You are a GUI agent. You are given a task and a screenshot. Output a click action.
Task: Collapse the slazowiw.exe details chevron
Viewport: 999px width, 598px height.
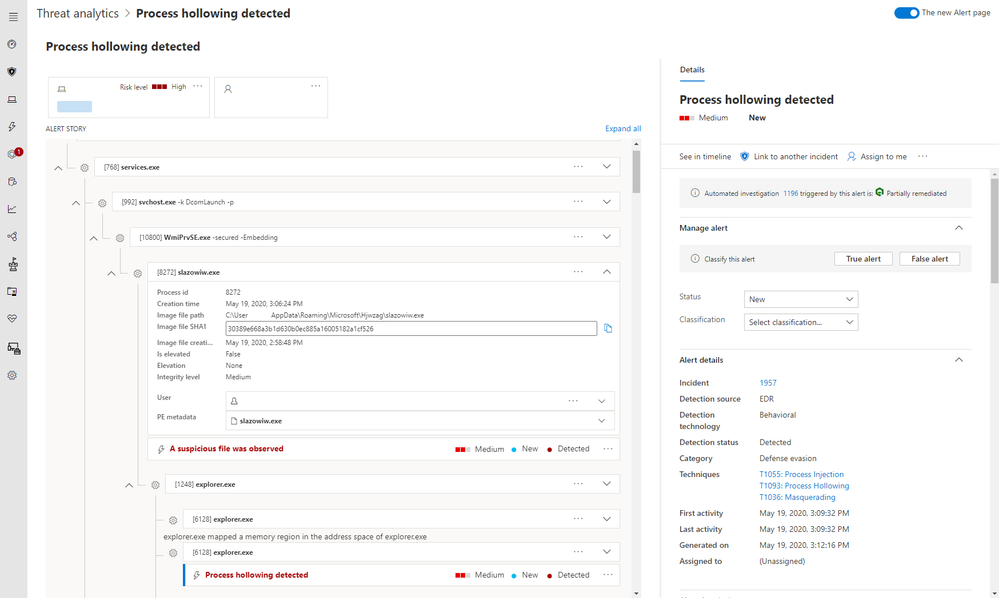coord(607,272)
